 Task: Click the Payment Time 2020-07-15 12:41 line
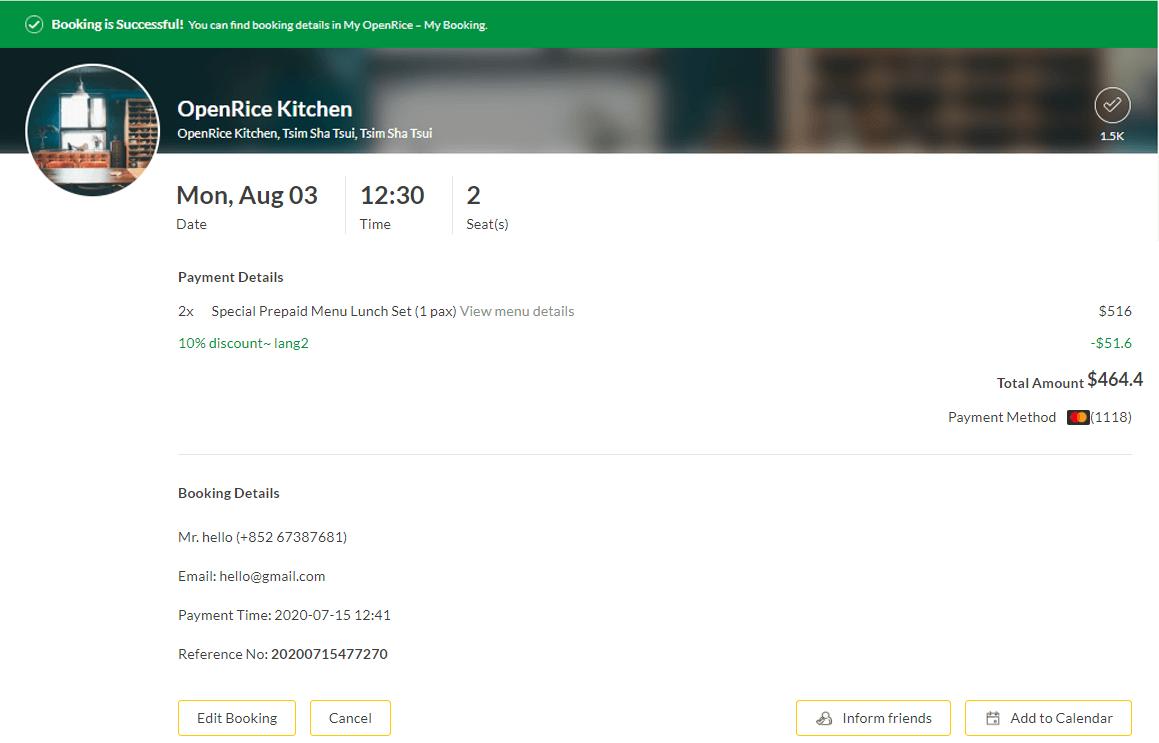click(x=284, y=615)
